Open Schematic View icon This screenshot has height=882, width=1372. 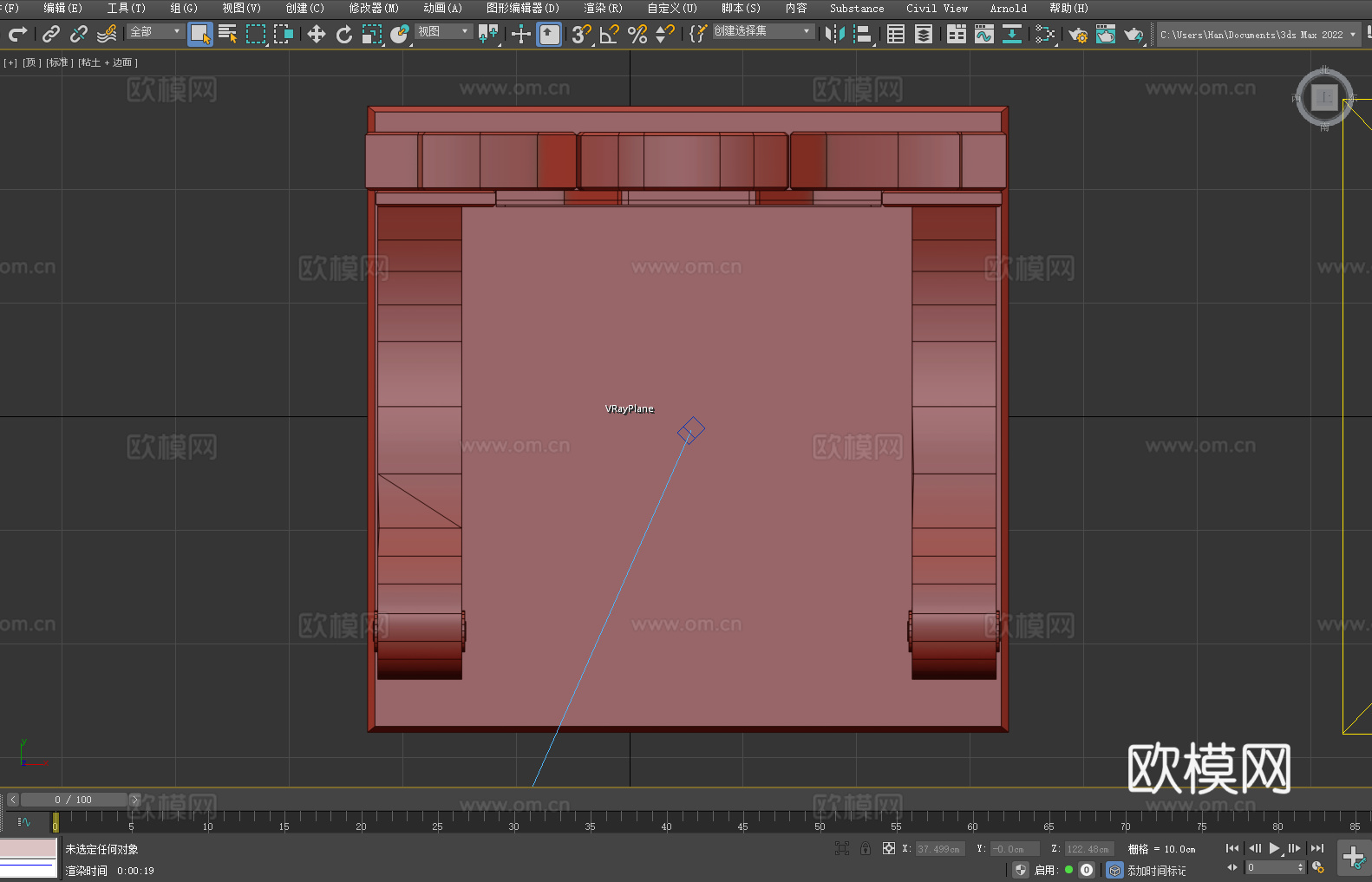1012,34
